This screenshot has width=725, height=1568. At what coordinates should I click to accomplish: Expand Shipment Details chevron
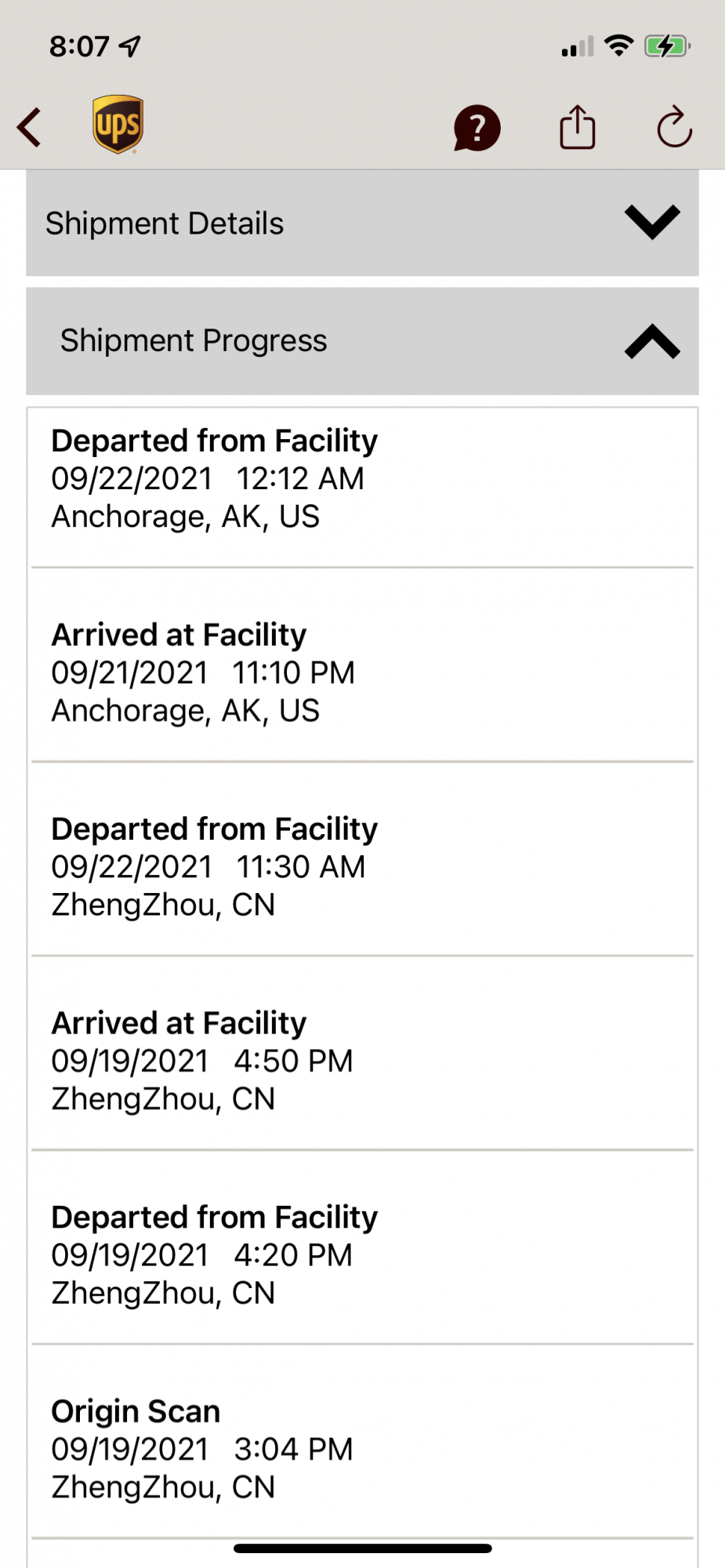pos(652,223)
